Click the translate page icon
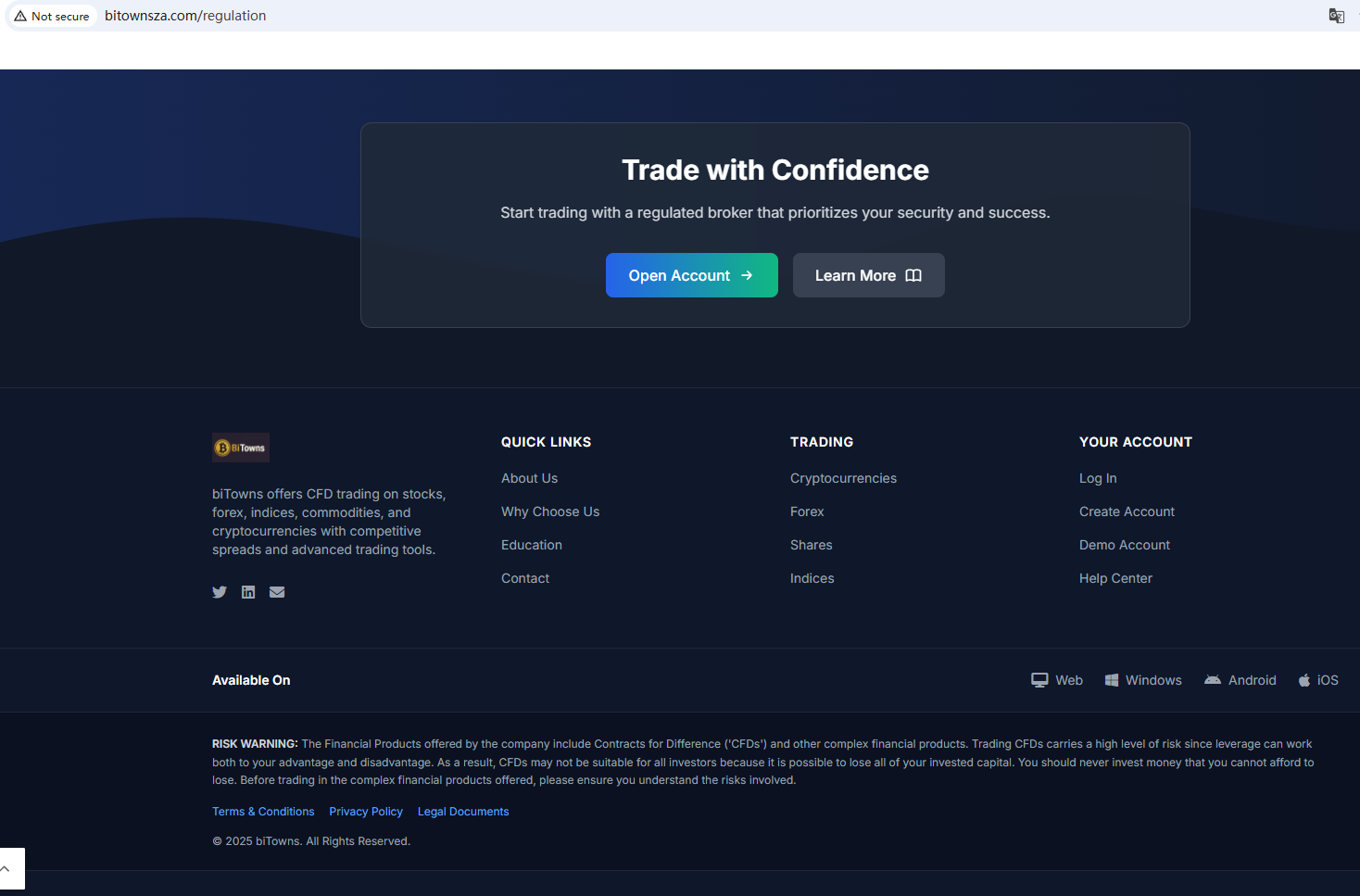Image resolution: width=1360 pixels, height=896 pixels. tap(1336, 16)
